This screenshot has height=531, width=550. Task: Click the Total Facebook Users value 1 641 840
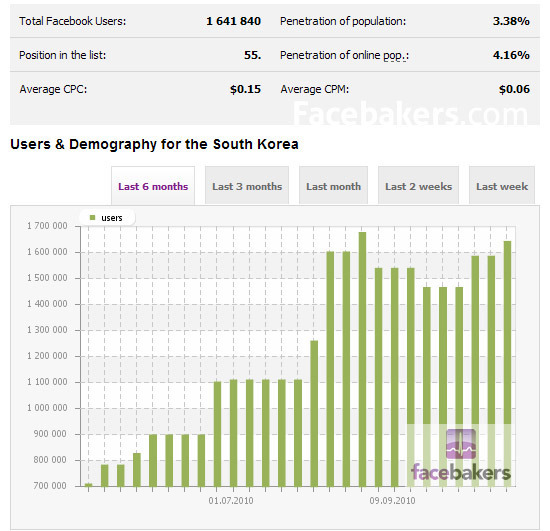point(233,21)
